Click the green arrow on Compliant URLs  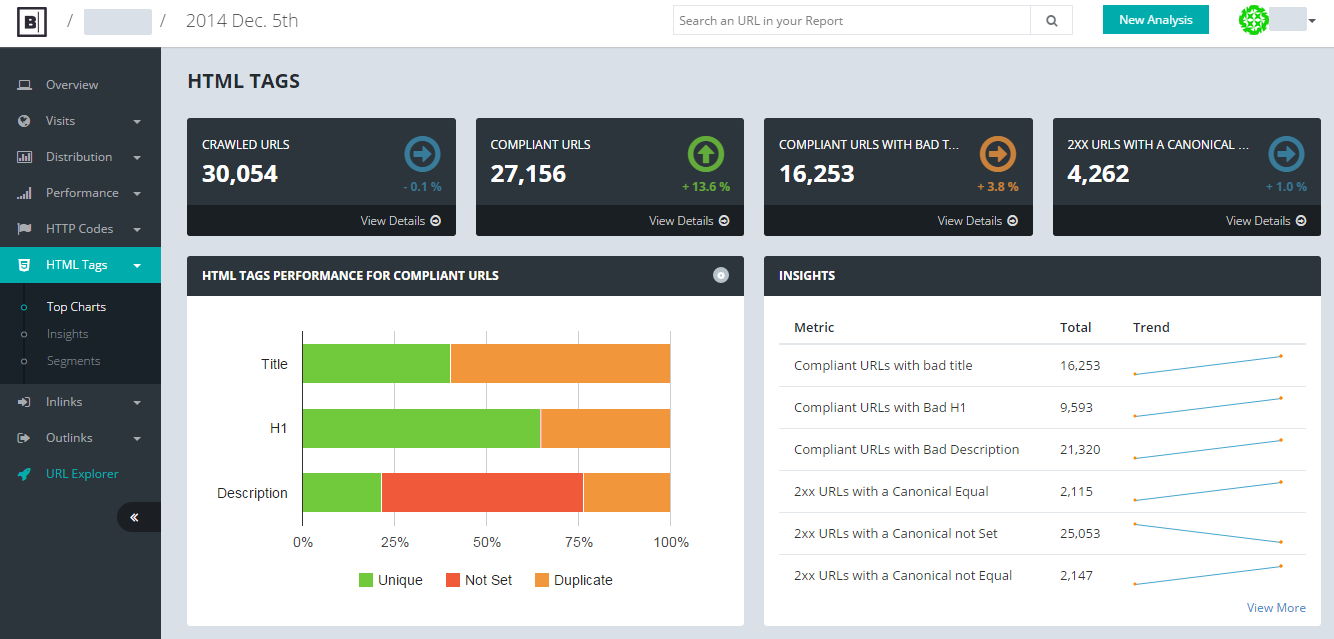point(706,155)
